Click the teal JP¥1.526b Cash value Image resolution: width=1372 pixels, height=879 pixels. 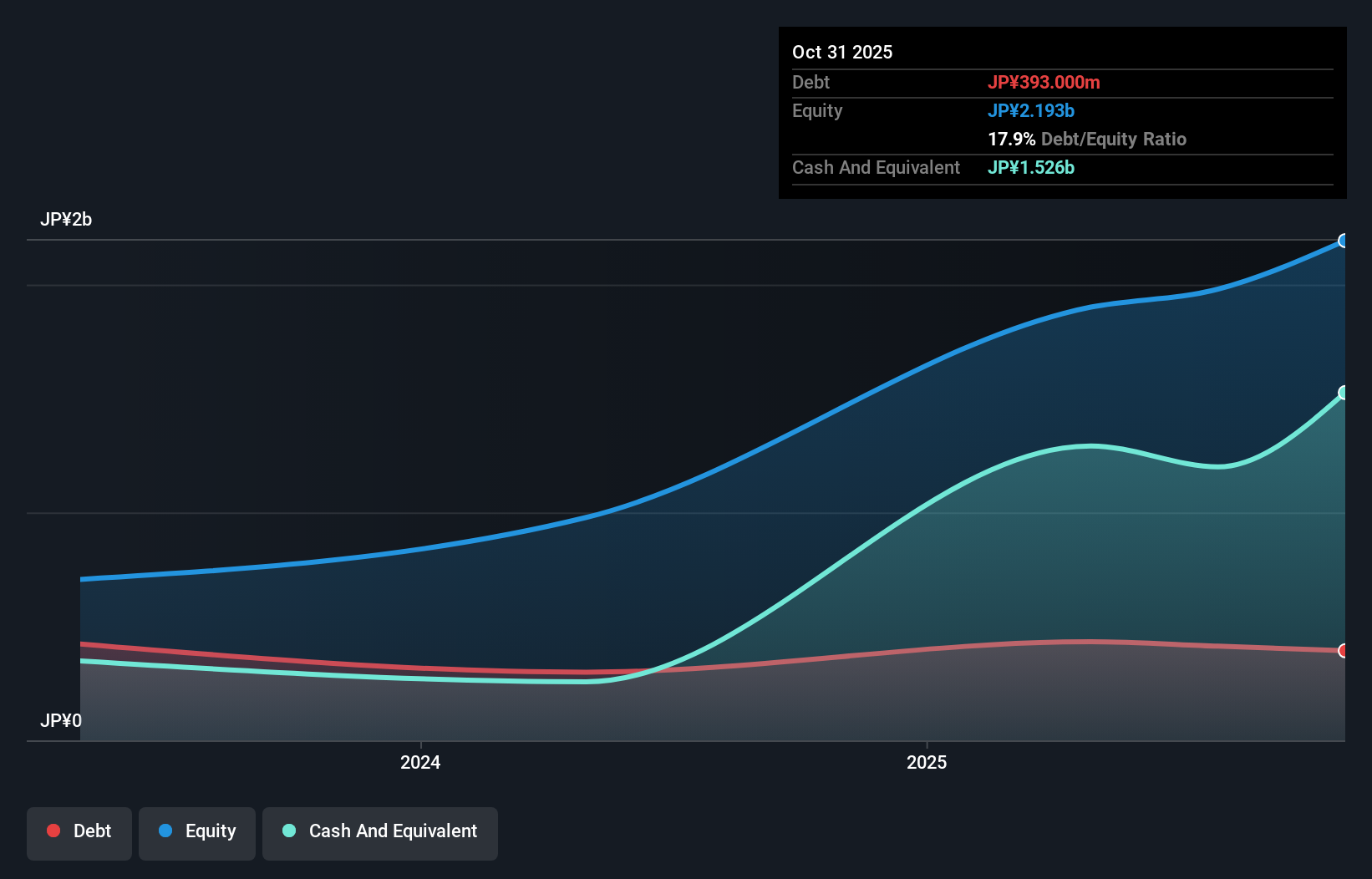[x=1031, y=168]
